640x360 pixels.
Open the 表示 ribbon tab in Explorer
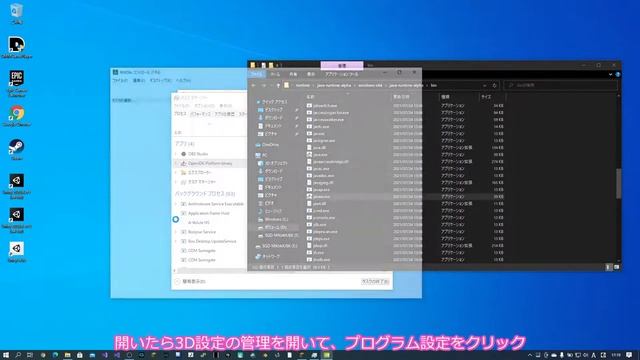point(311,74)
